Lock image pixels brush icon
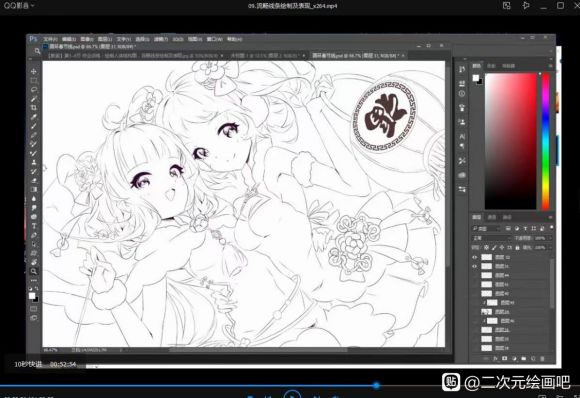Image resolution: width=580 pixels, height=398 pixels. [x=494, y=247]
